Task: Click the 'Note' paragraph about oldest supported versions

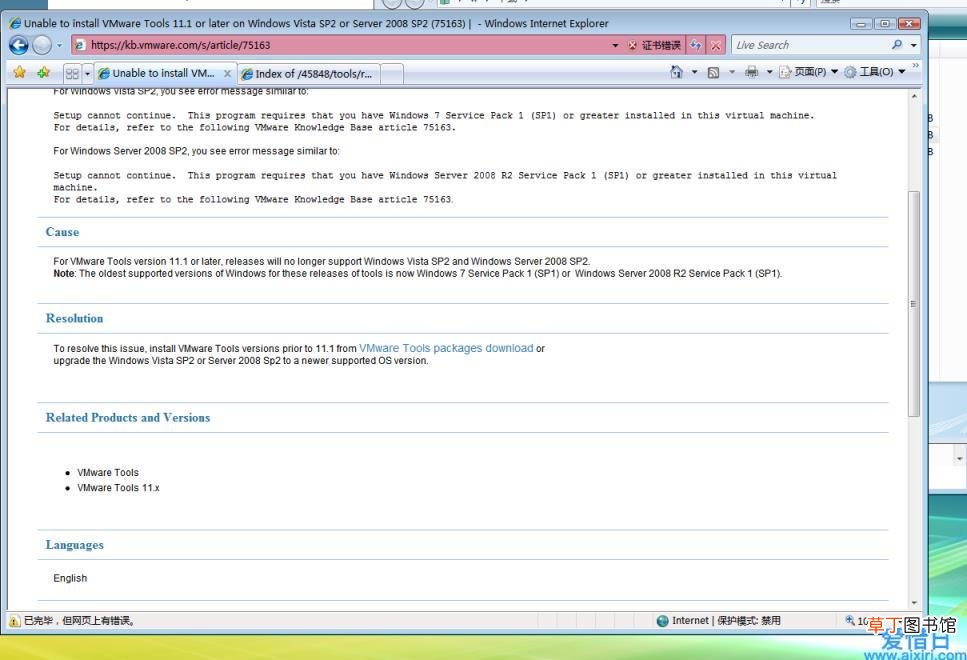Action: (418, 273)
